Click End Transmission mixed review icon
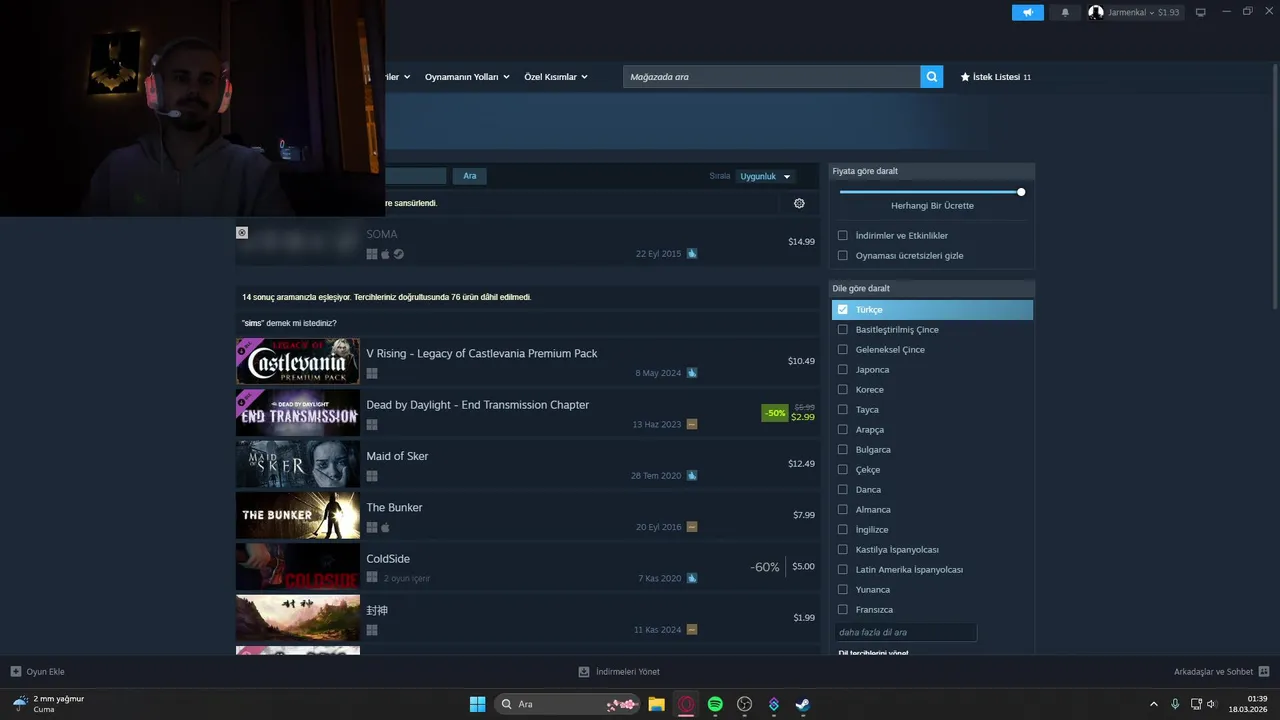The height and width of the screenshot is (720, 1280). [x=692, y=424]
